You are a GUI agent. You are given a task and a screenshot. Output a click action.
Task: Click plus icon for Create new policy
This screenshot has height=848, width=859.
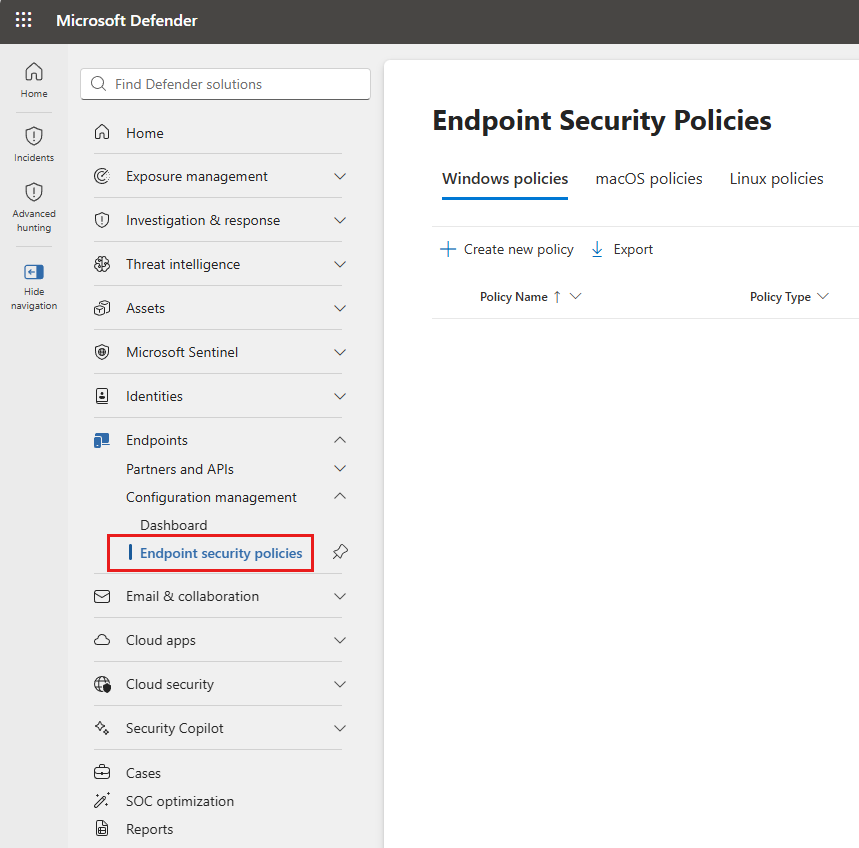coord(448,249)
